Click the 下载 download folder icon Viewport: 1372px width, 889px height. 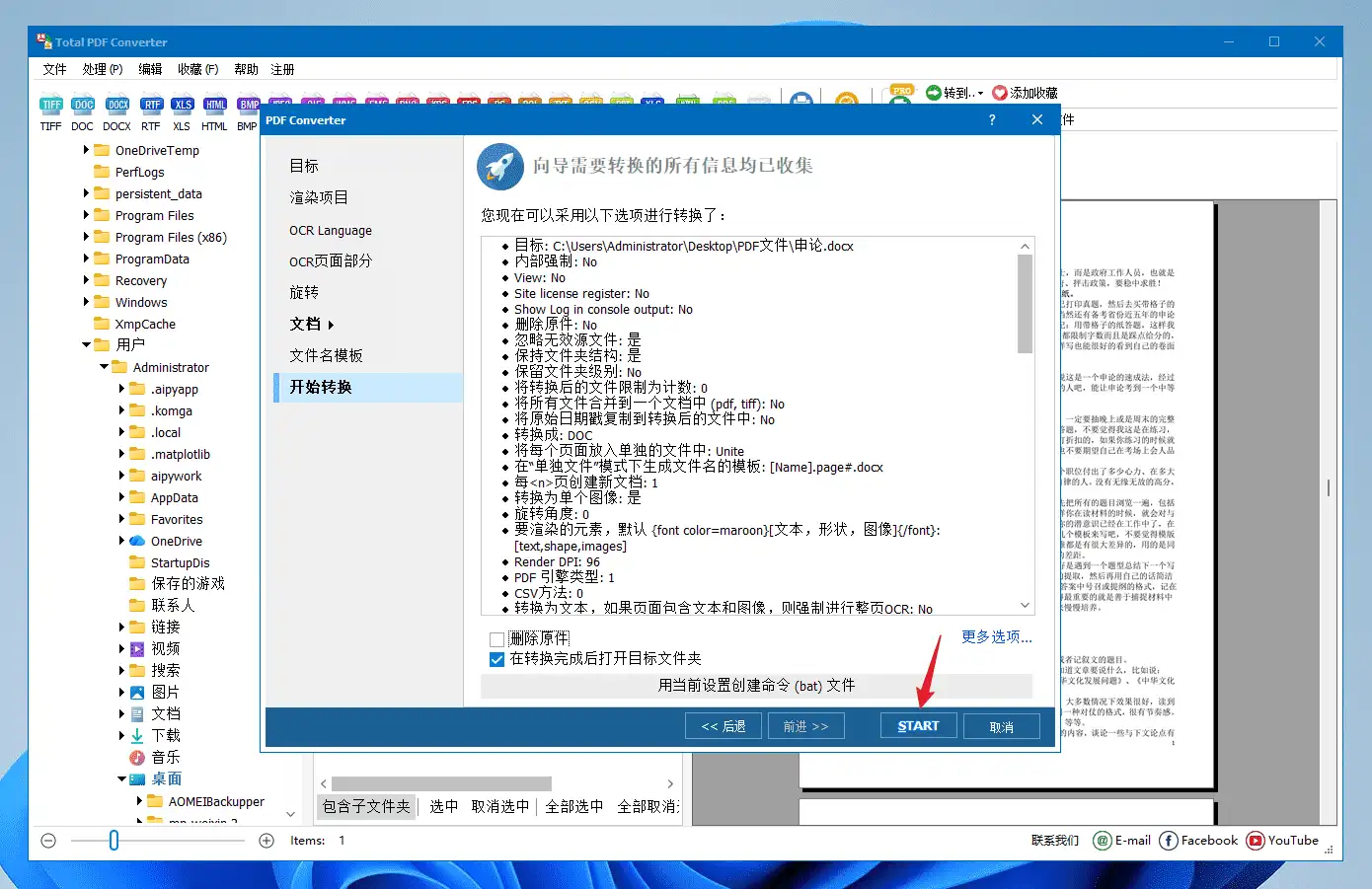point(137,736)
